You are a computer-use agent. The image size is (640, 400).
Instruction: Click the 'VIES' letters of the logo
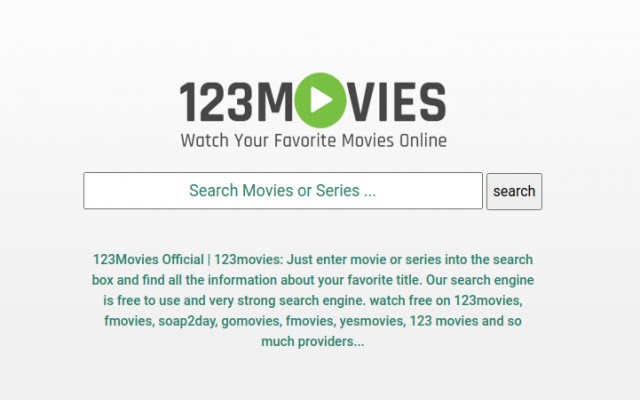397,102
